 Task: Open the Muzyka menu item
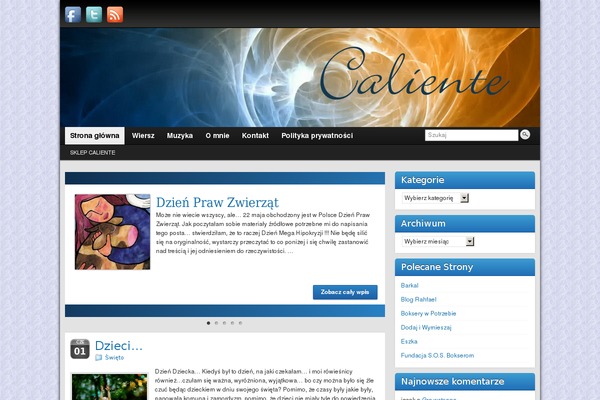click(180, 136)
